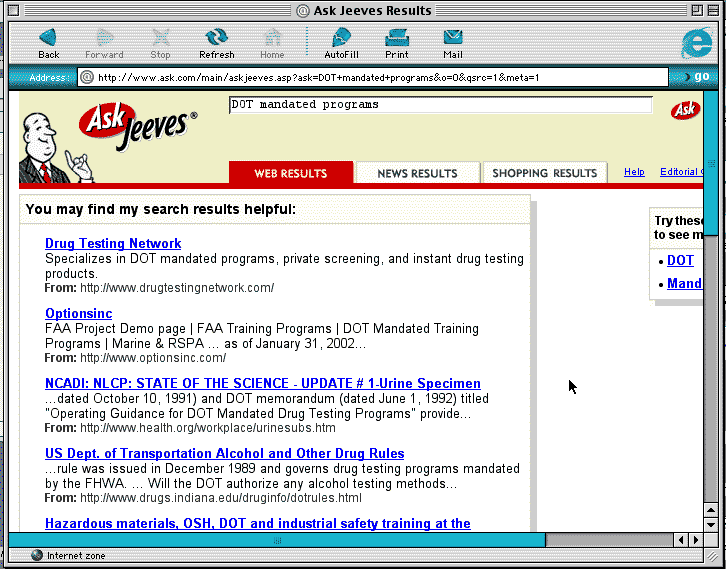Click the DOT mandated programs search box
This screenshot has height=569, width=726.
pyautogui.click(x=440, y=105)
